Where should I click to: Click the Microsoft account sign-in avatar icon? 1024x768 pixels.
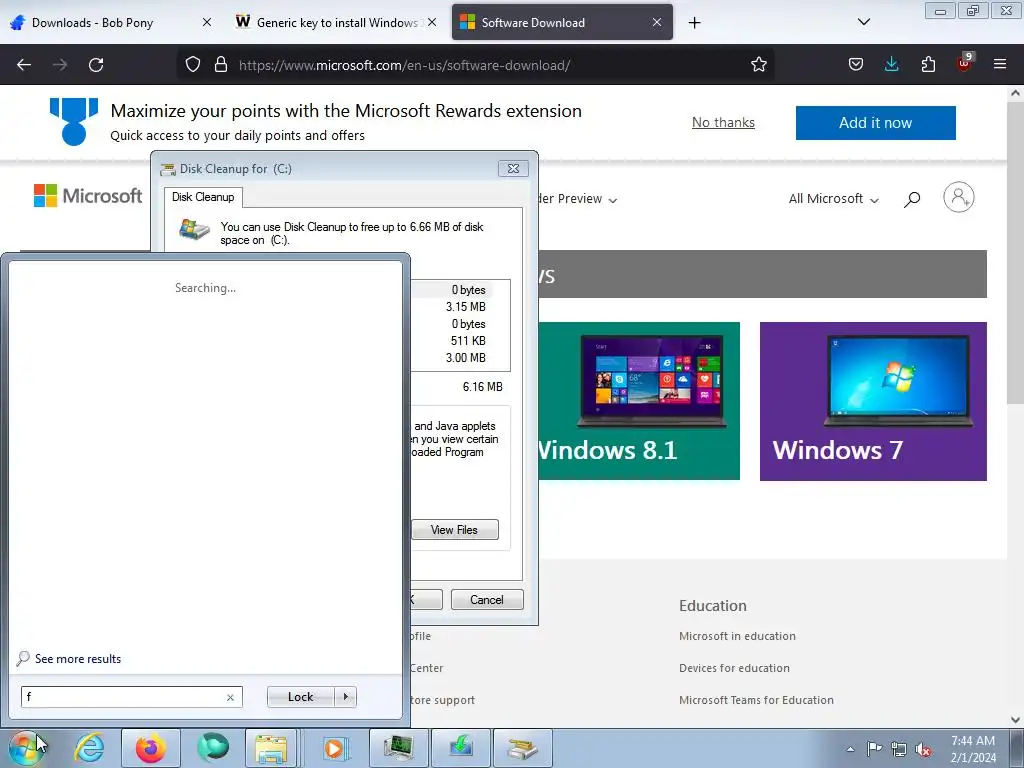click(959, 197)
